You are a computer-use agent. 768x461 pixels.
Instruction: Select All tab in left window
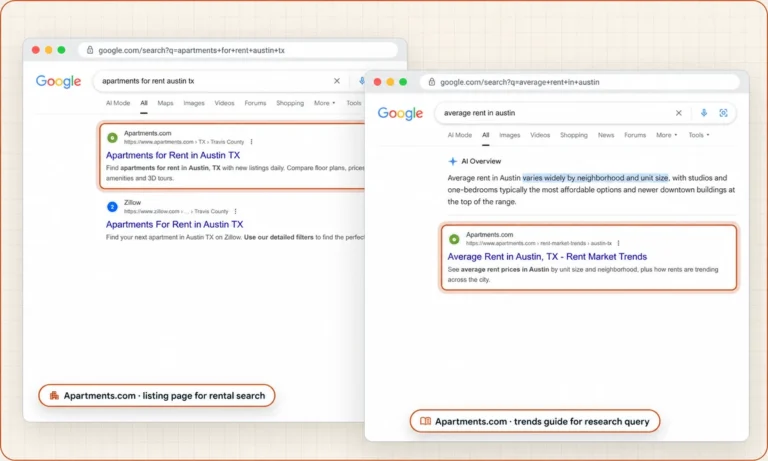pos(144,103)
